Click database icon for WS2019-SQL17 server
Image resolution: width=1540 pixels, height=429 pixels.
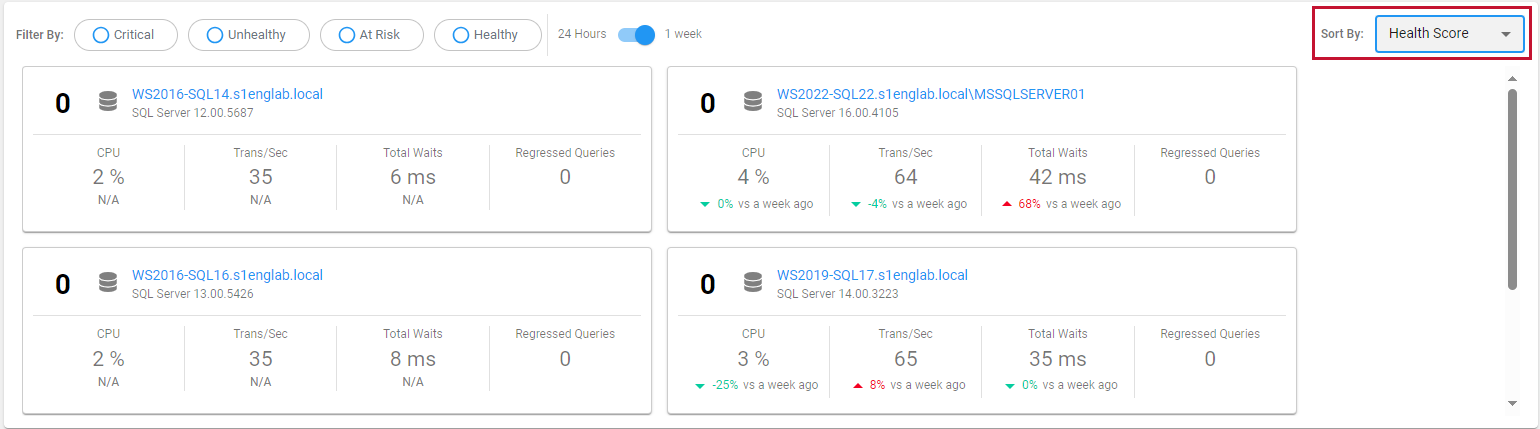[753, 283]
